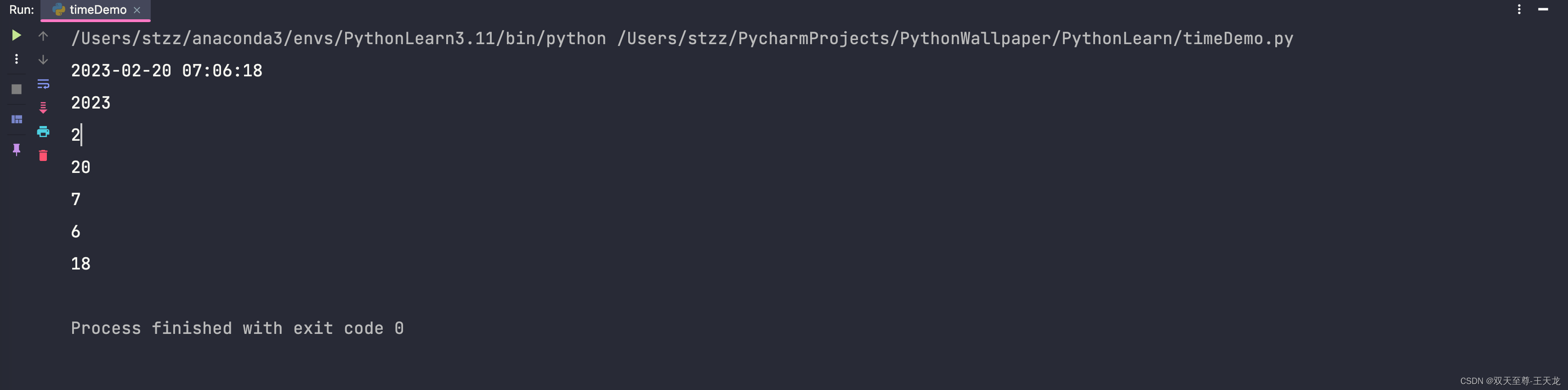Toggle soft-wrap for the console

43,84
